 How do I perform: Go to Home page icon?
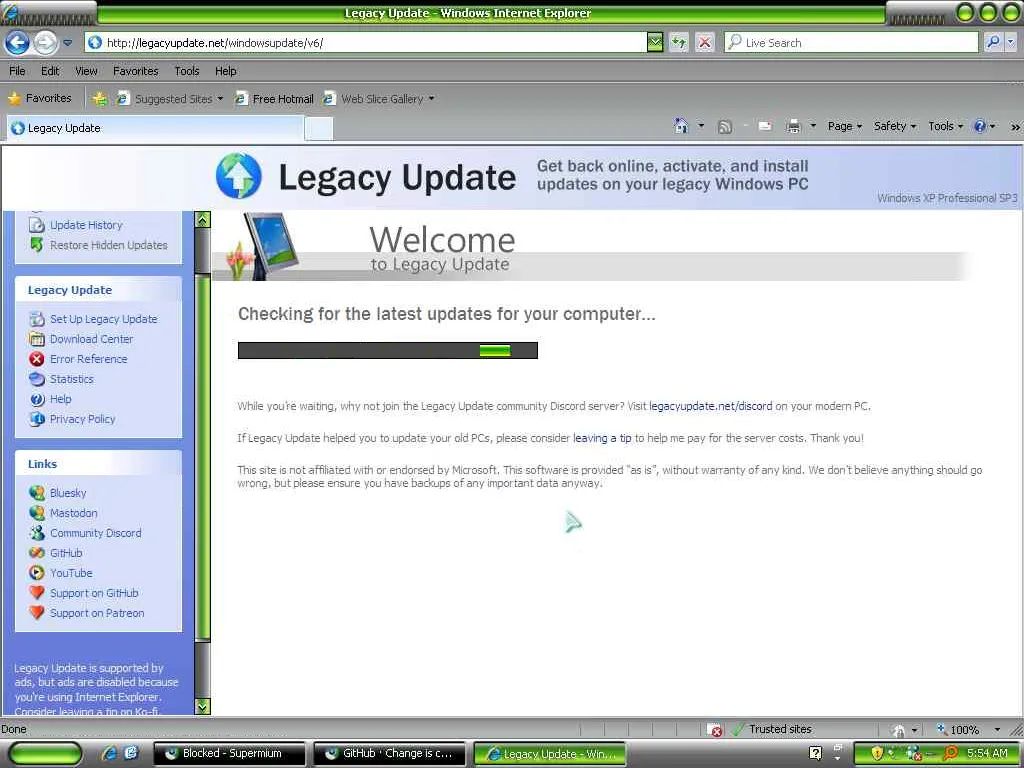[681, 126]
